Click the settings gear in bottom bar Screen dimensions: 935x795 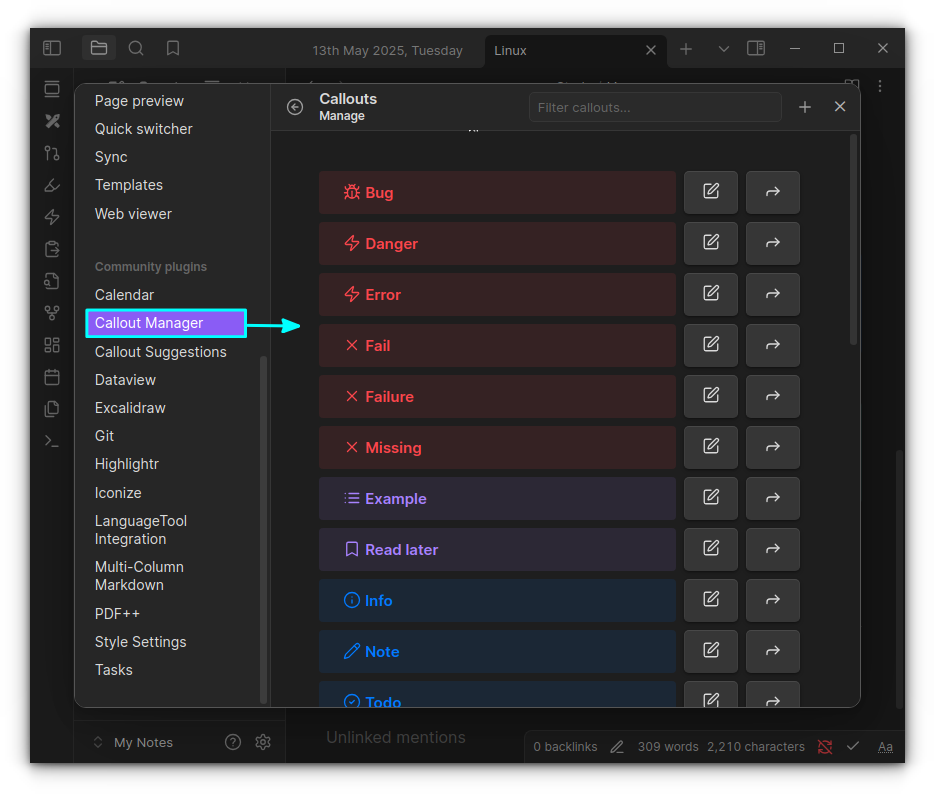pos(263,742)
